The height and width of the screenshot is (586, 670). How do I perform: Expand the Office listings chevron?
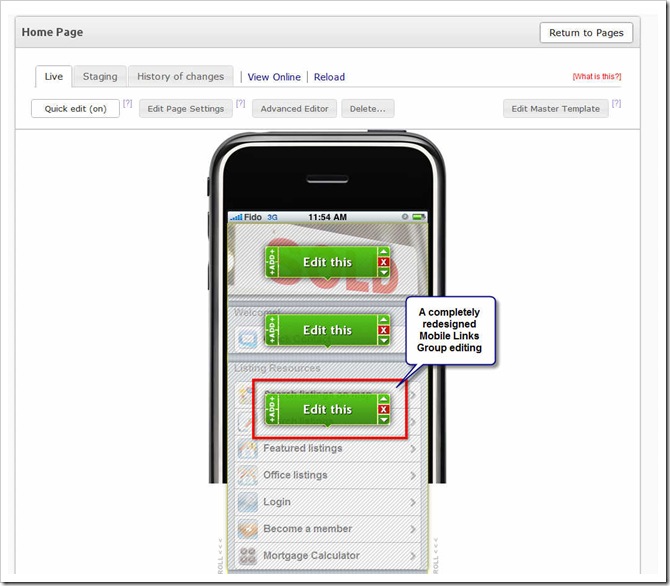(413, 475)
